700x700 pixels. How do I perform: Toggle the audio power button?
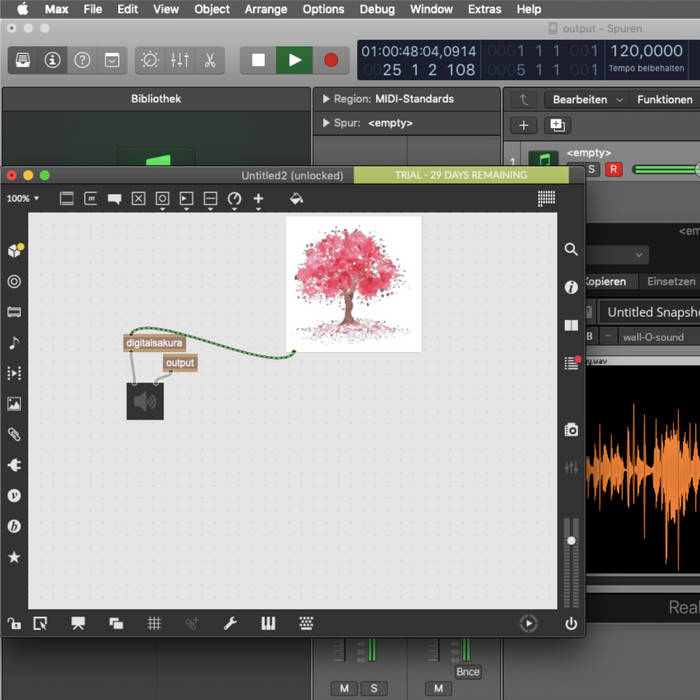click(571, 623)
